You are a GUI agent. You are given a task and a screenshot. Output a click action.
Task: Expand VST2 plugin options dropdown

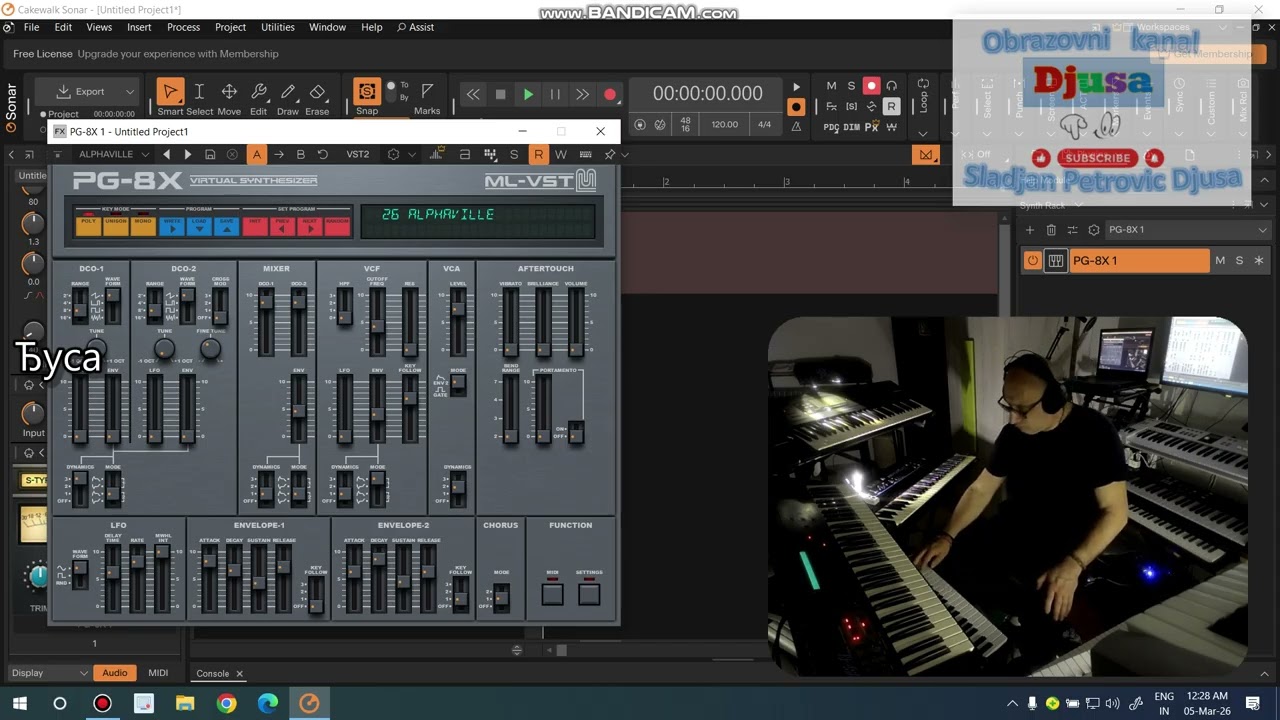pos(411,154)
